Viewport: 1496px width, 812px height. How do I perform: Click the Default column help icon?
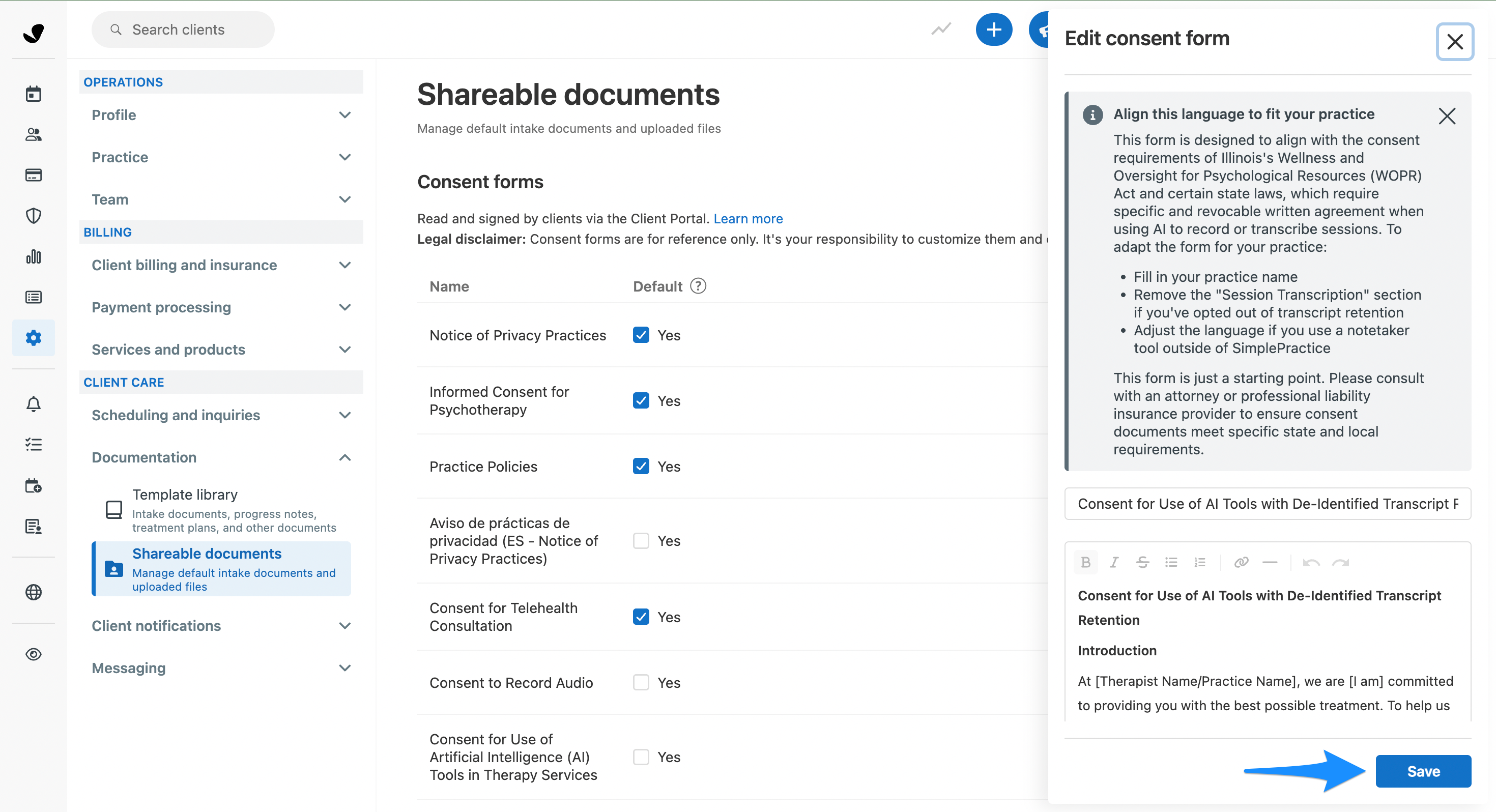coord(698,286)
